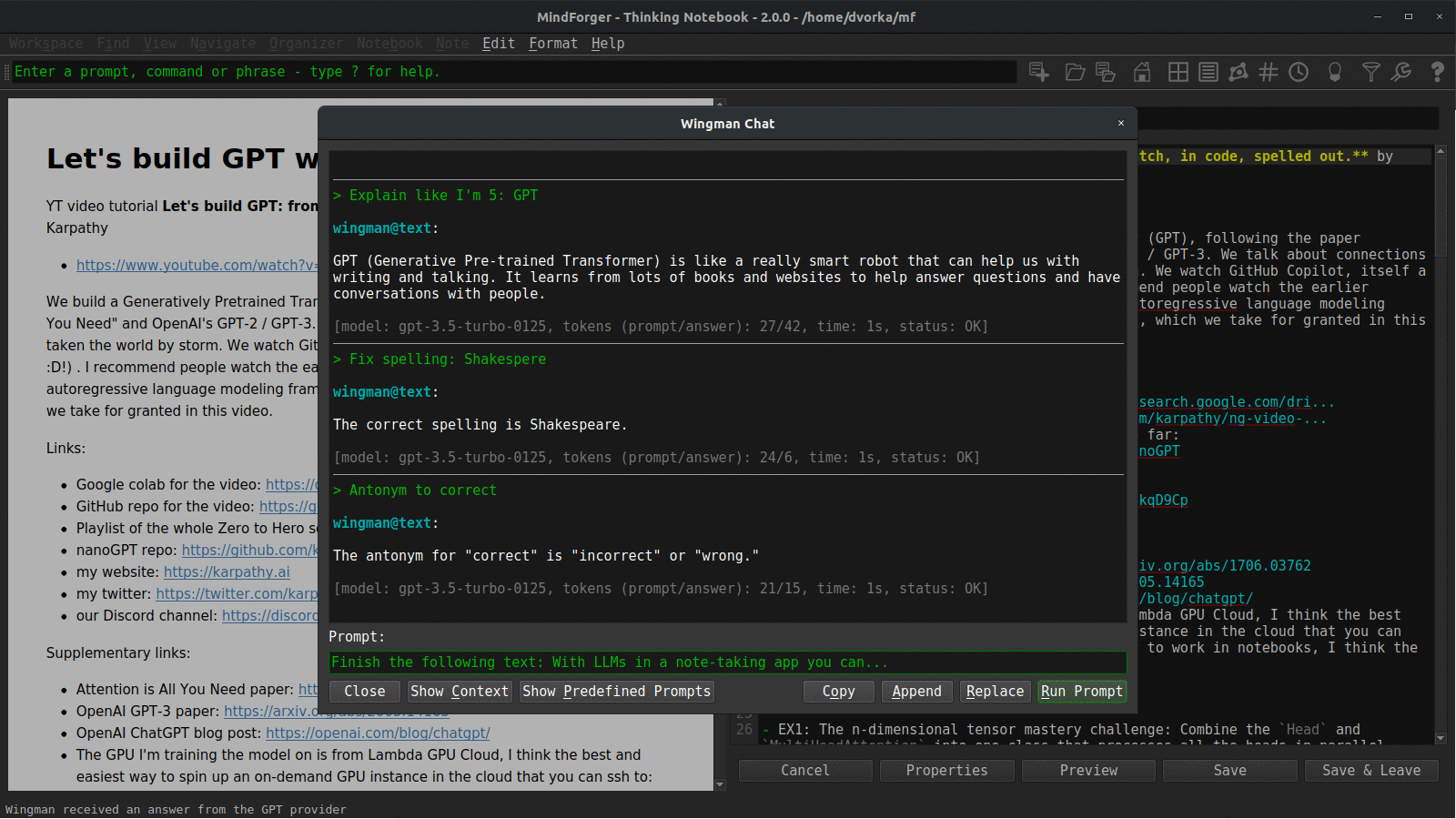Open scope filter funnel icon

point(1371,72)
